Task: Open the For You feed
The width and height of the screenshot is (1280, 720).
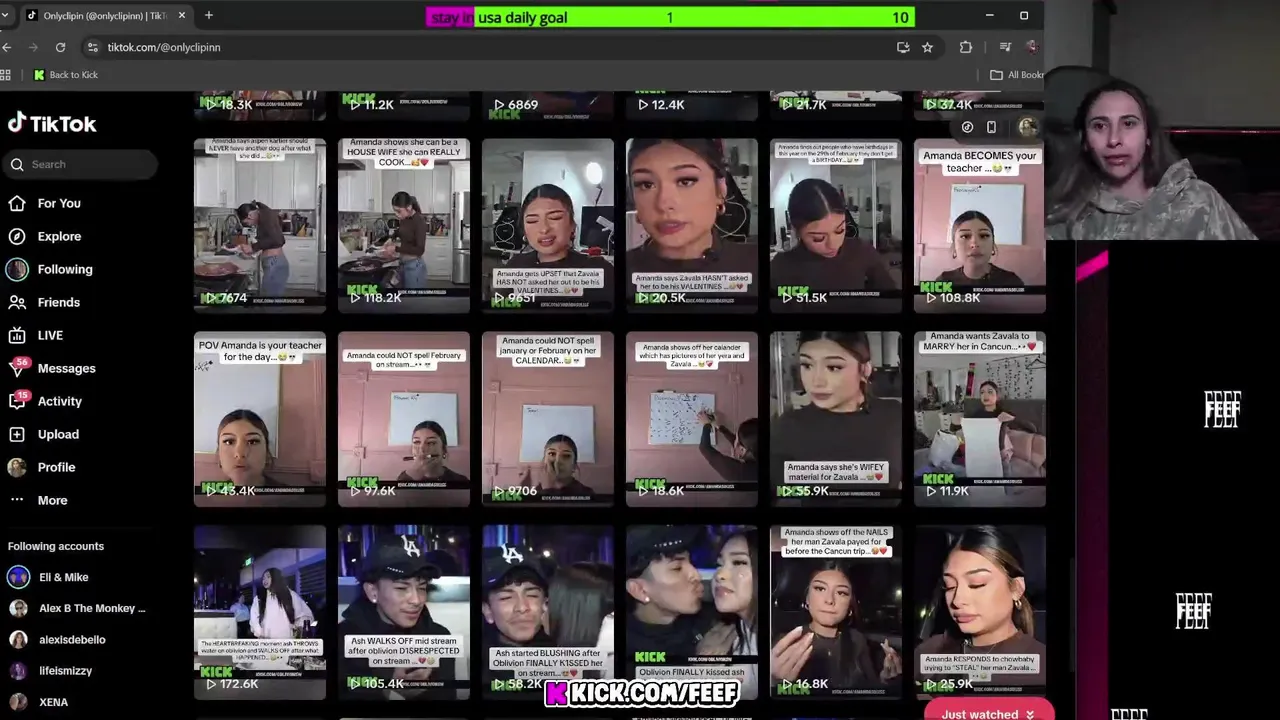Action: tap(59, 203)
